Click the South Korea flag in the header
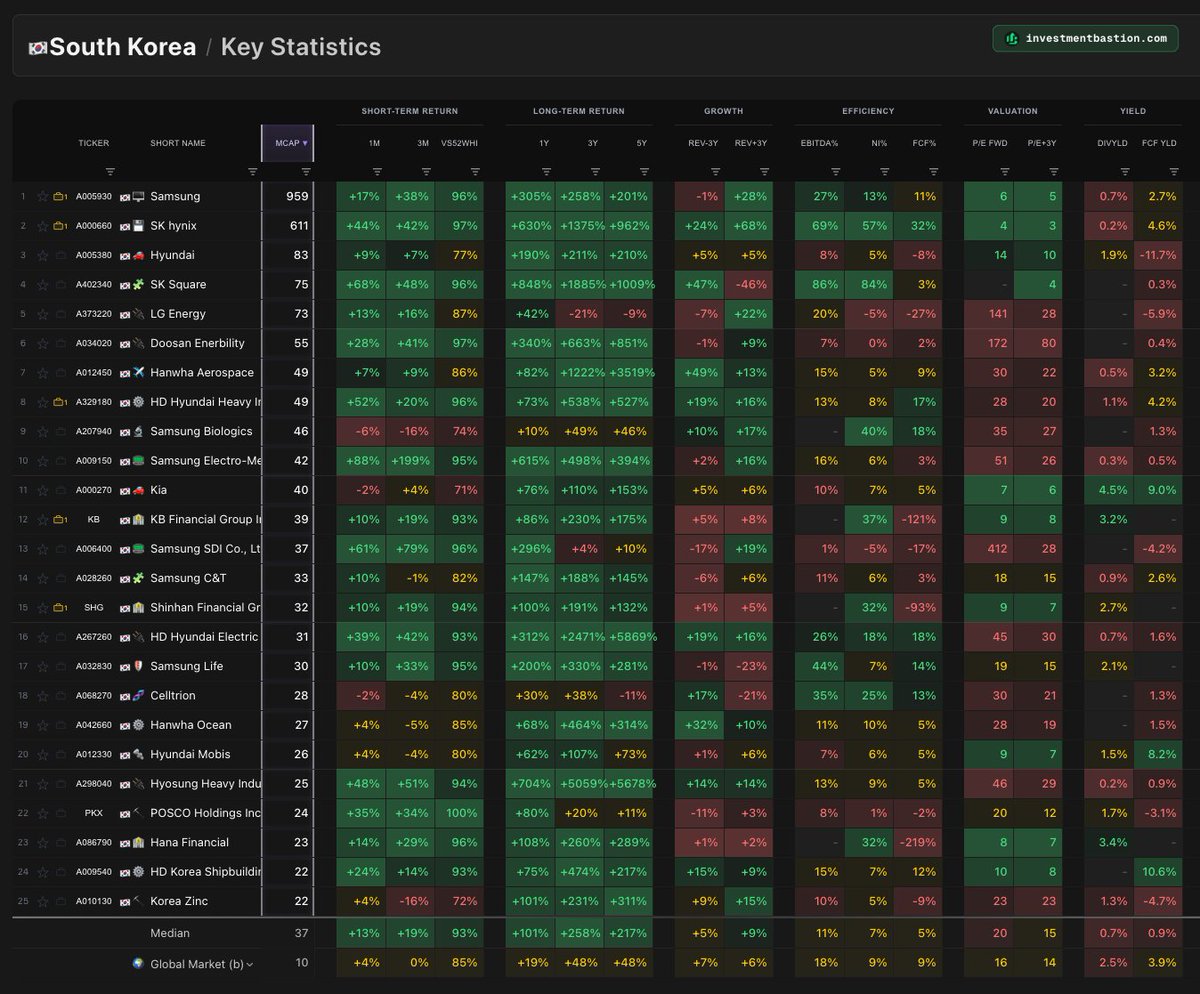 [37, 47]
